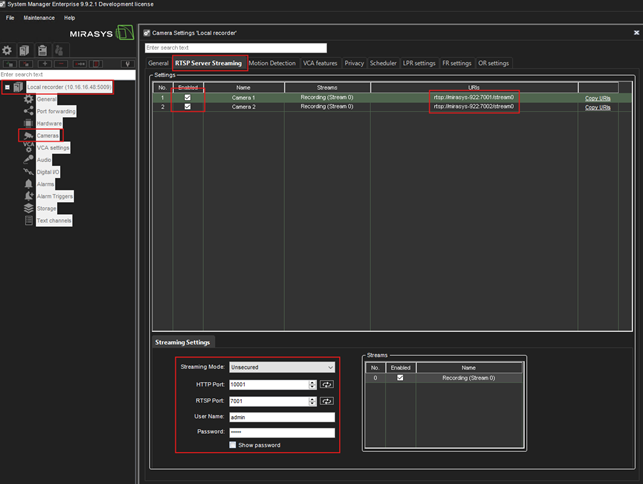Click the Camera 1 name cell

click(x=244, y=98)
